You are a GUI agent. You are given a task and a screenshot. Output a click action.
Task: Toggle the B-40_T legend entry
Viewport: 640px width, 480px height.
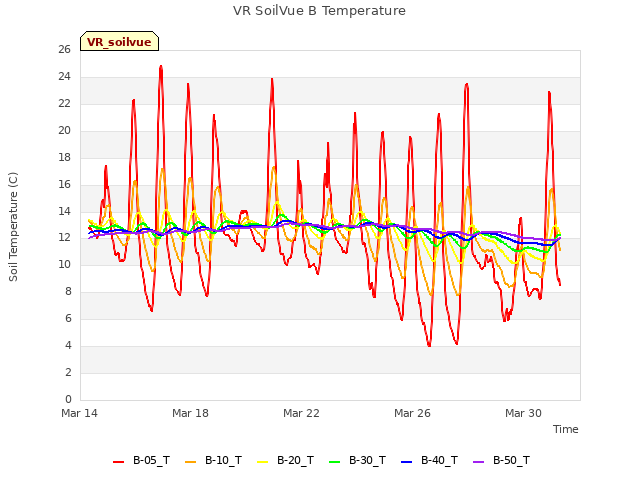[429, 460]
